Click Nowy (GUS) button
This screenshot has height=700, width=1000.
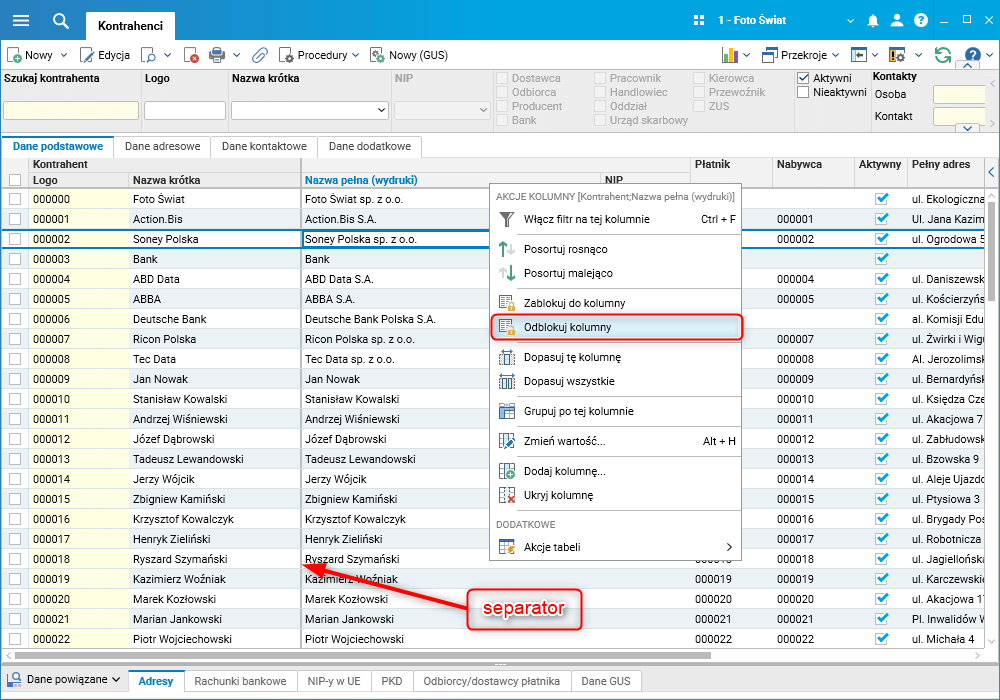[x=409, y=55]
